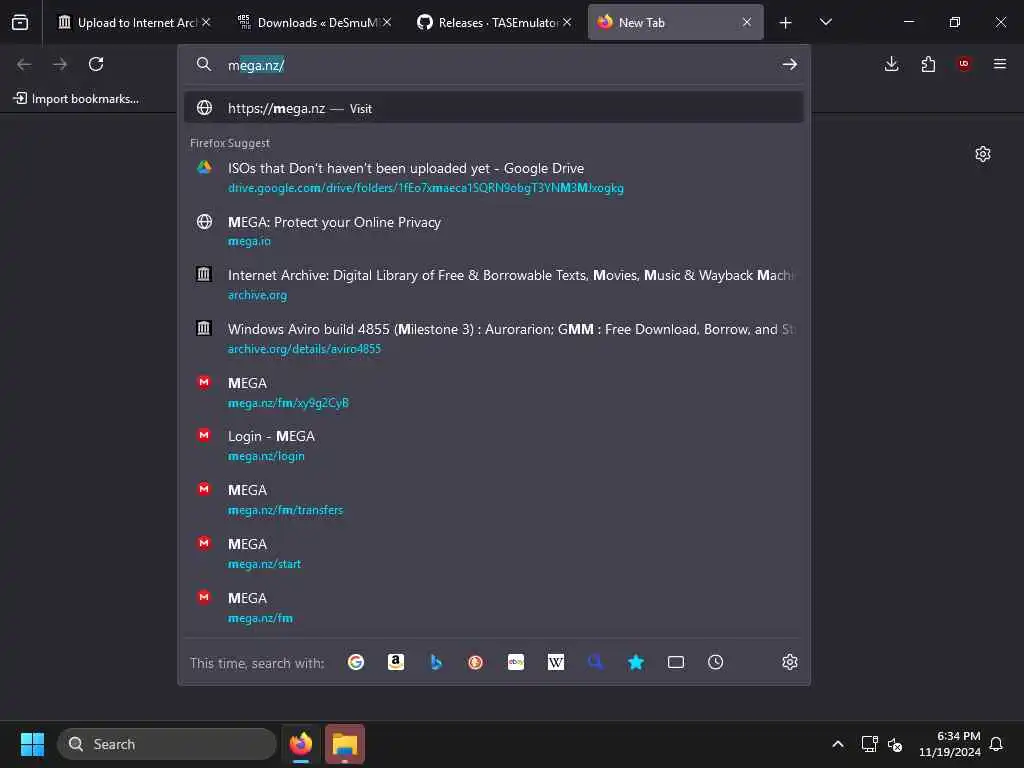This screenshot has width=1024, height=768.
Task: Open MEGA Protect your Online Privacy suggestion
Action: [x=494, y=231]
